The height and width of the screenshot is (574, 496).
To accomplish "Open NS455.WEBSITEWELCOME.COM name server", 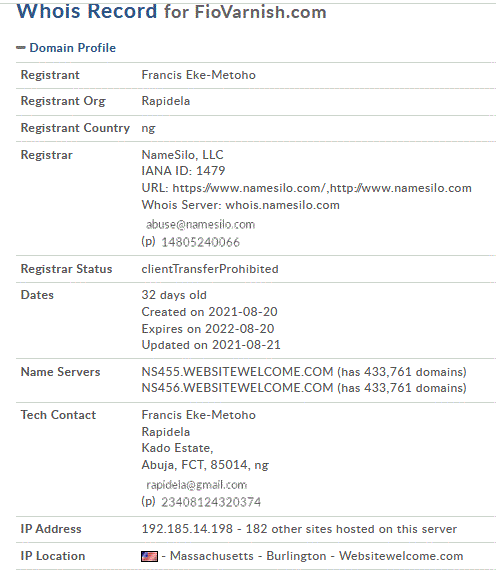I will (237, 372).
